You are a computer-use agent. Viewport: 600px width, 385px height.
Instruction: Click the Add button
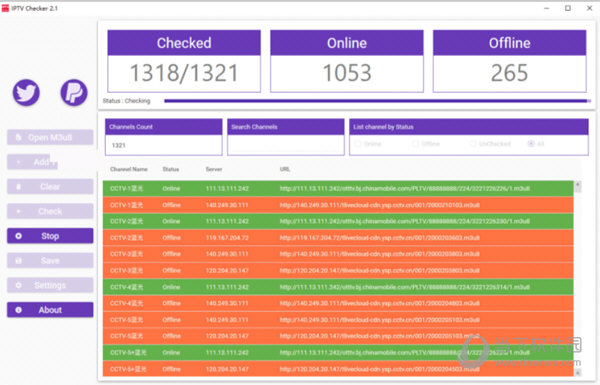tap(32, 162)
